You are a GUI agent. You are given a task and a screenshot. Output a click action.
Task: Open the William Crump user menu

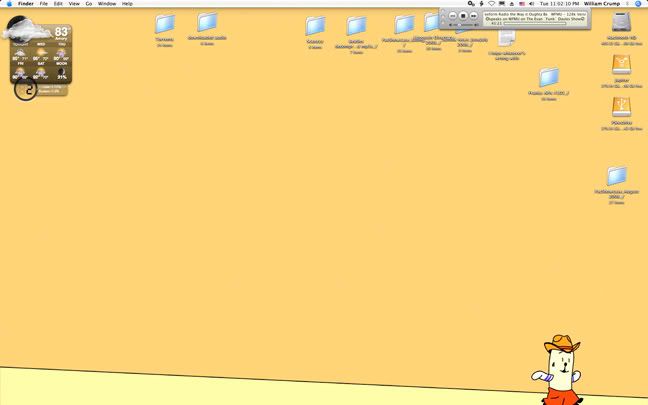[x=602, y=4]
